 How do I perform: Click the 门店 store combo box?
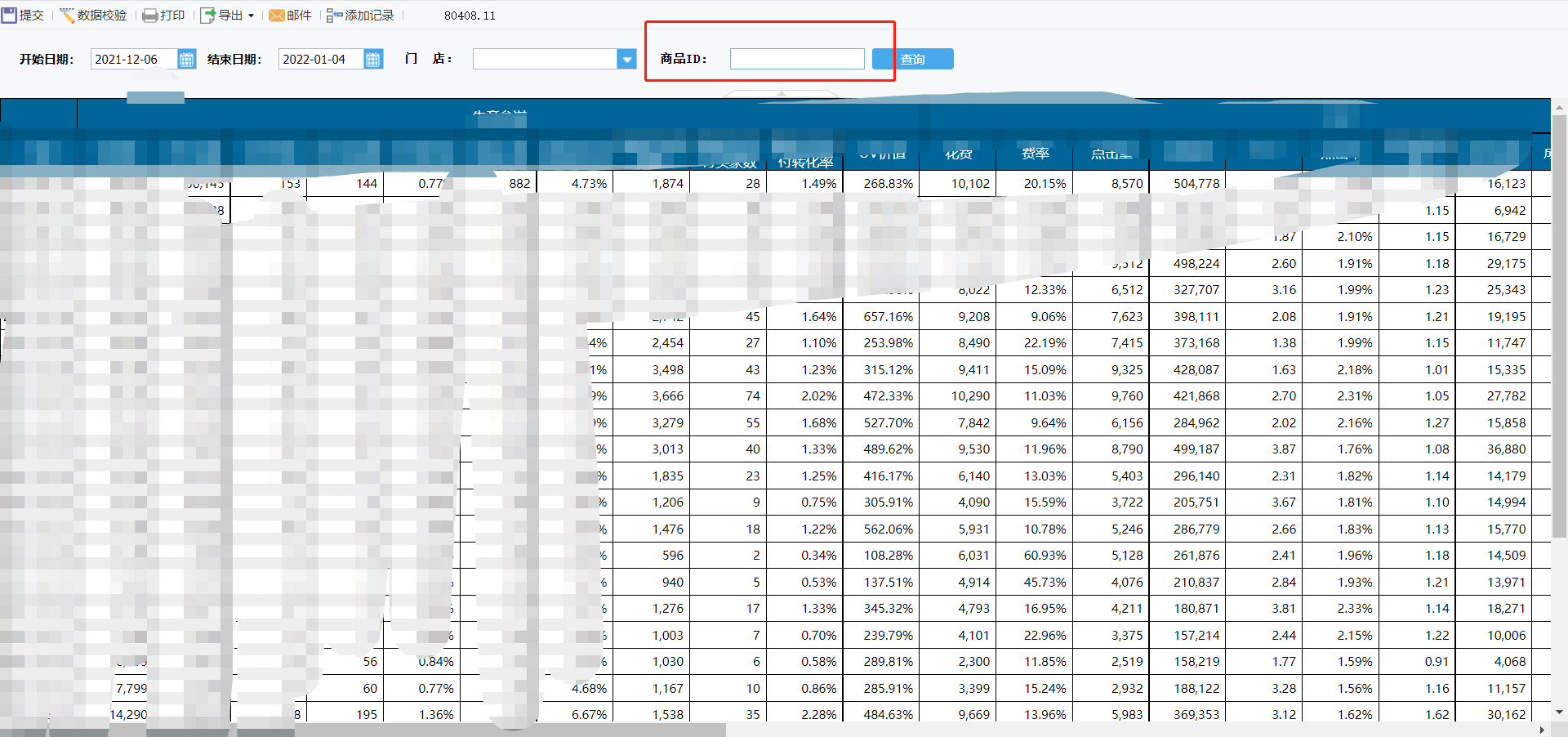click(545, 59)
